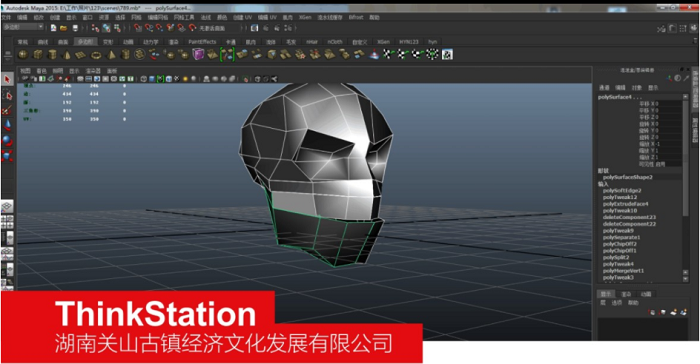Open the Create UV menu
This screenshot has width=700, height=364.
pos(242,17)
